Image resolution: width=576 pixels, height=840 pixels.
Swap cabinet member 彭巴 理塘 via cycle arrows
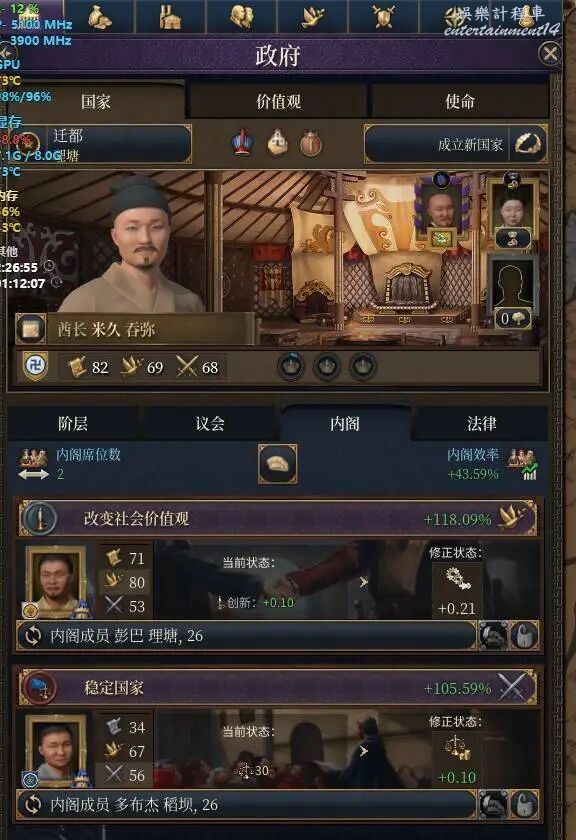coord(33,636)
